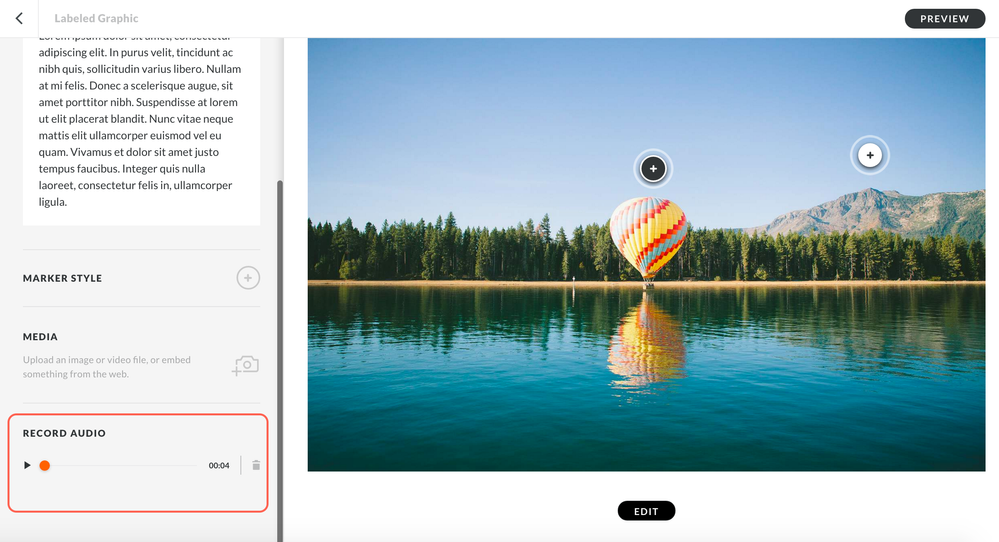
Task: Click the sidebar vertical scrollbar
Action: click(280, 360)
